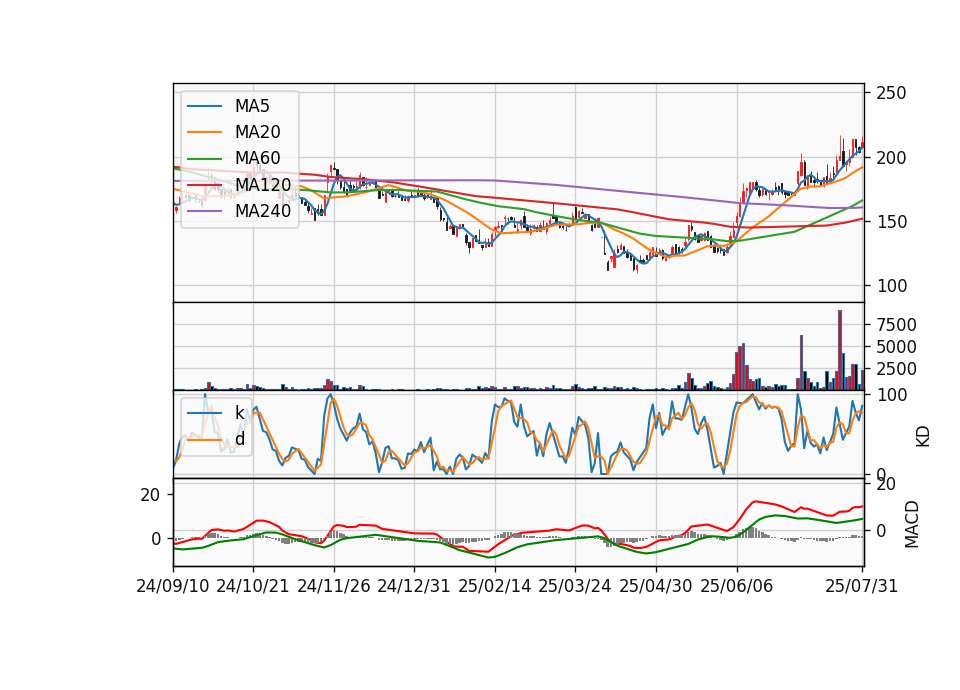Click the 24/12/31 date tick label
Screen dimensions: 960x690
414,586
